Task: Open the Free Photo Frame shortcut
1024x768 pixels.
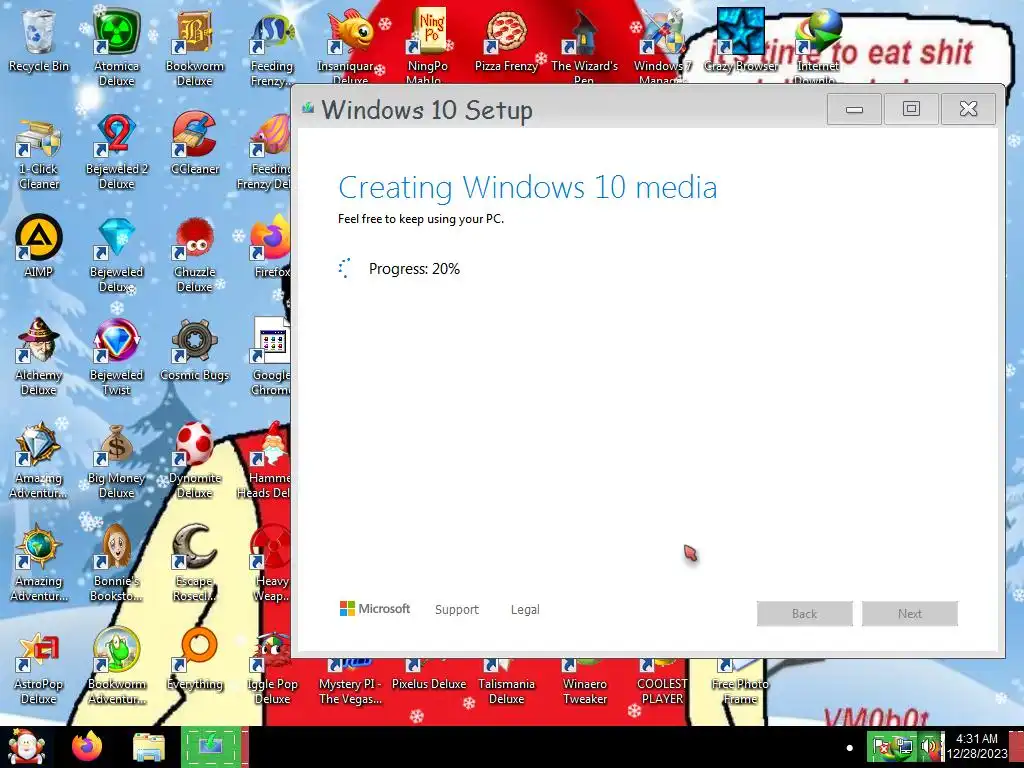Action: [740, 682]
